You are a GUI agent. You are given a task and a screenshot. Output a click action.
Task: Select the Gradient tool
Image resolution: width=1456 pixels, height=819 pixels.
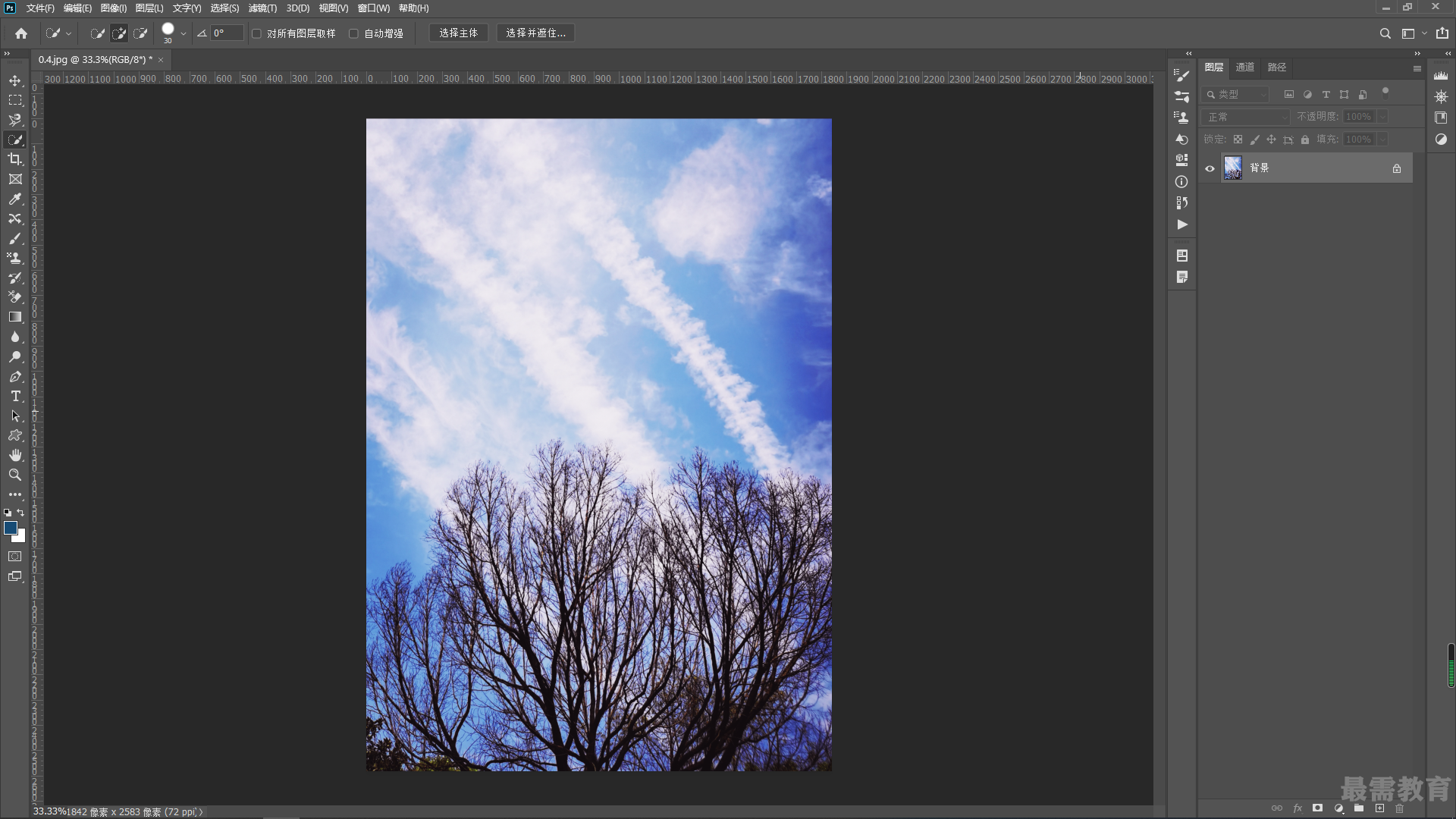point(15,317)
